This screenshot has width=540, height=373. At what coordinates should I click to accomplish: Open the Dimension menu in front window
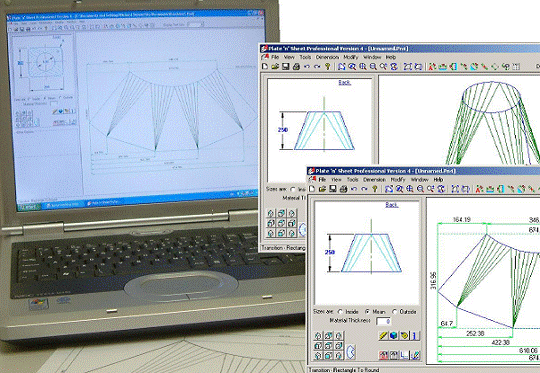click(x=374, y=179)
